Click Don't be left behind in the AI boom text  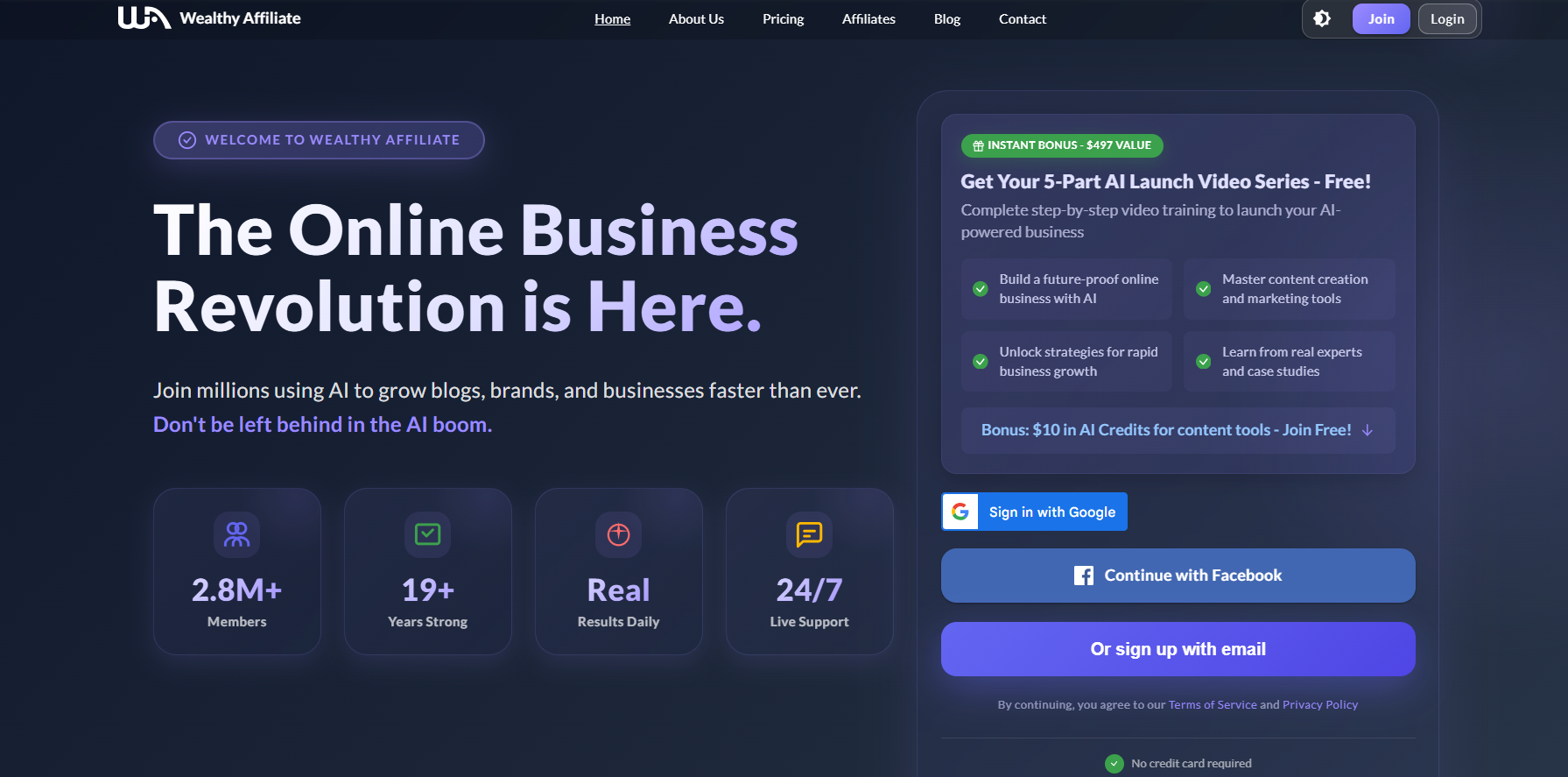[x=322, y=425]
